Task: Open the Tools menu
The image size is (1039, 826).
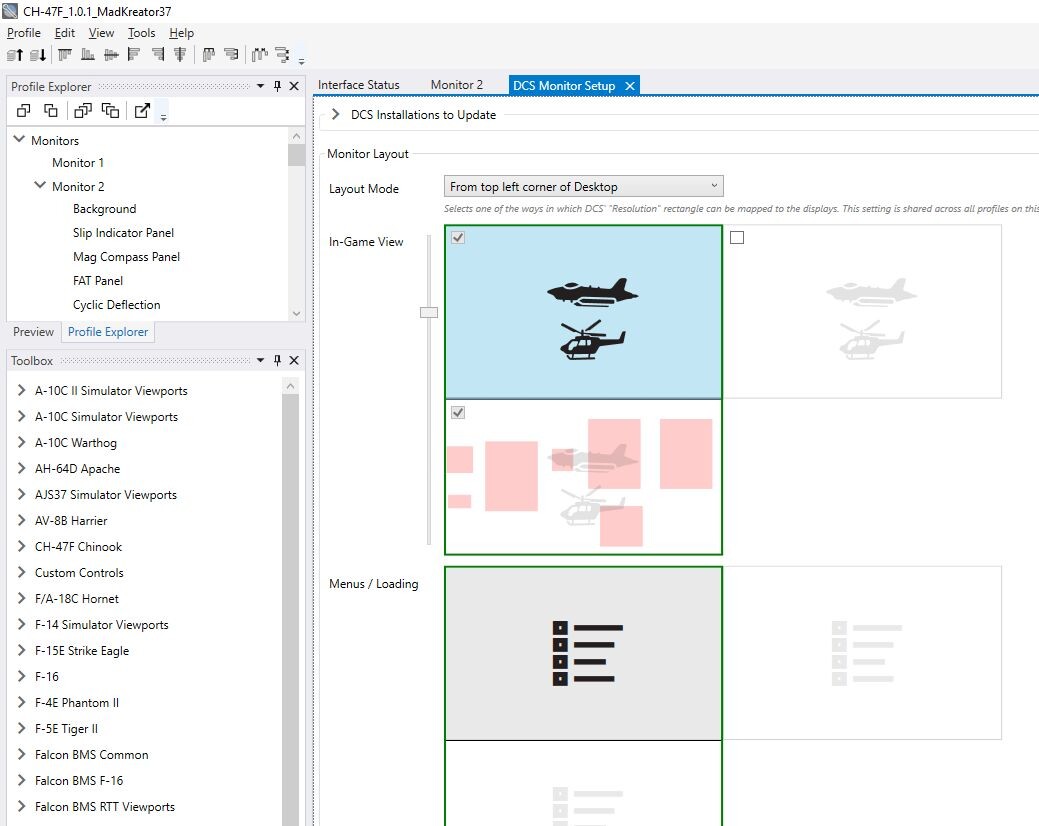Action: click(x=141, y=32)
